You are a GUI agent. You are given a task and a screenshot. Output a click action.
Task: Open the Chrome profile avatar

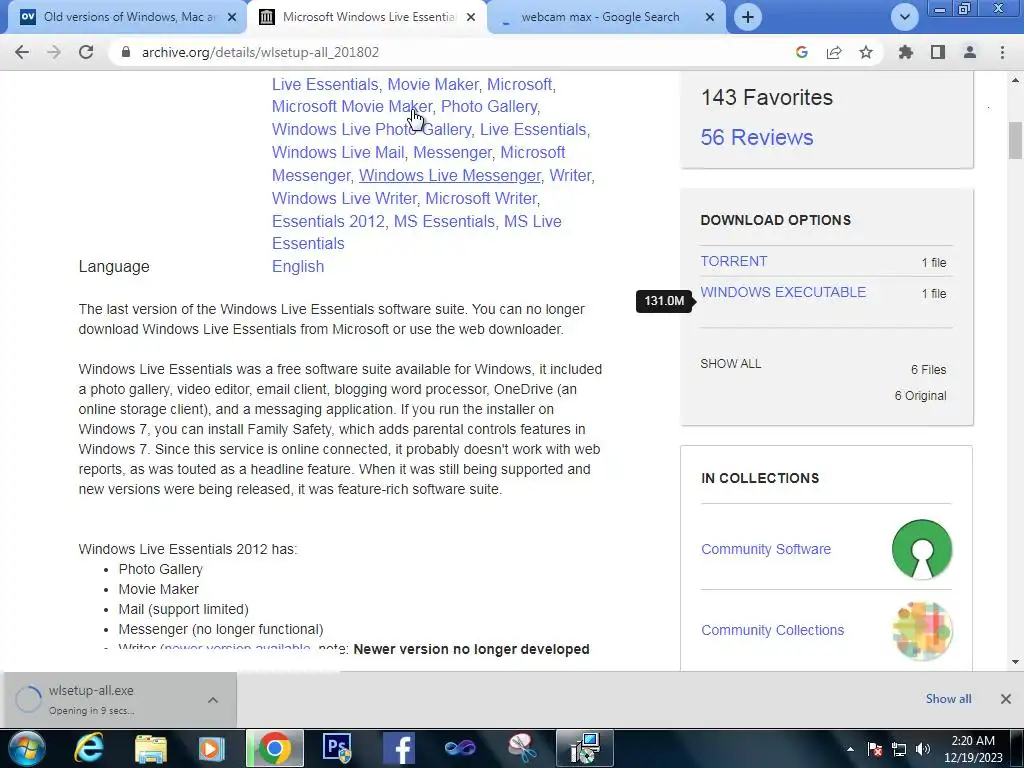tap(970, 52)
